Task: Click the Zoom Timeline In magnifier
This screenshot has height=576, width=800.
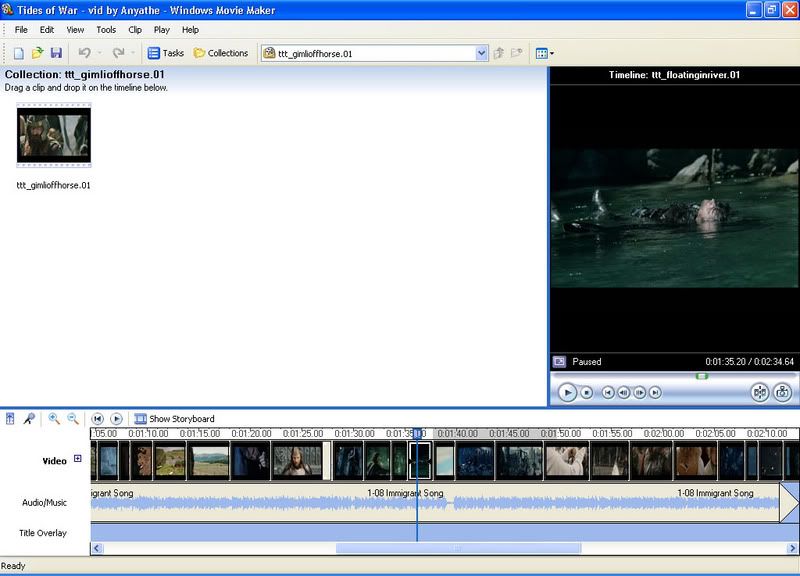Action: tap(54, 419)
